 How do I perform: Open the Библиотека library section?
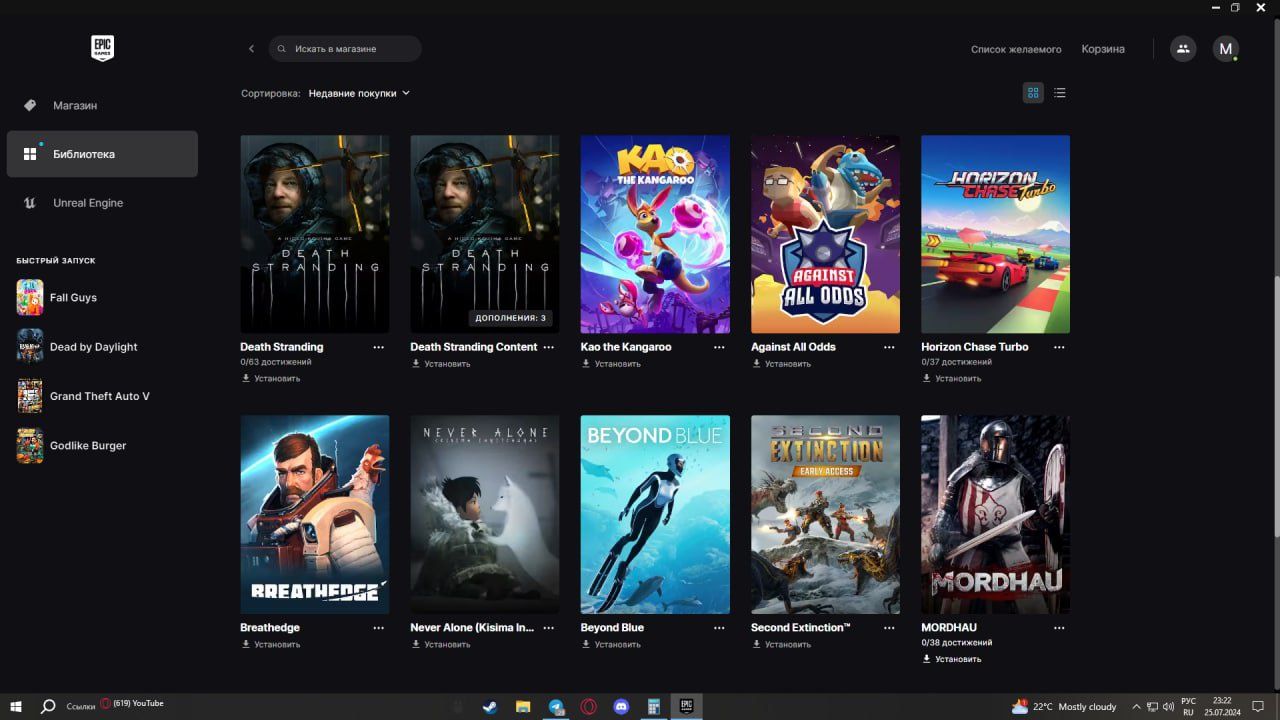pos(102,154)
